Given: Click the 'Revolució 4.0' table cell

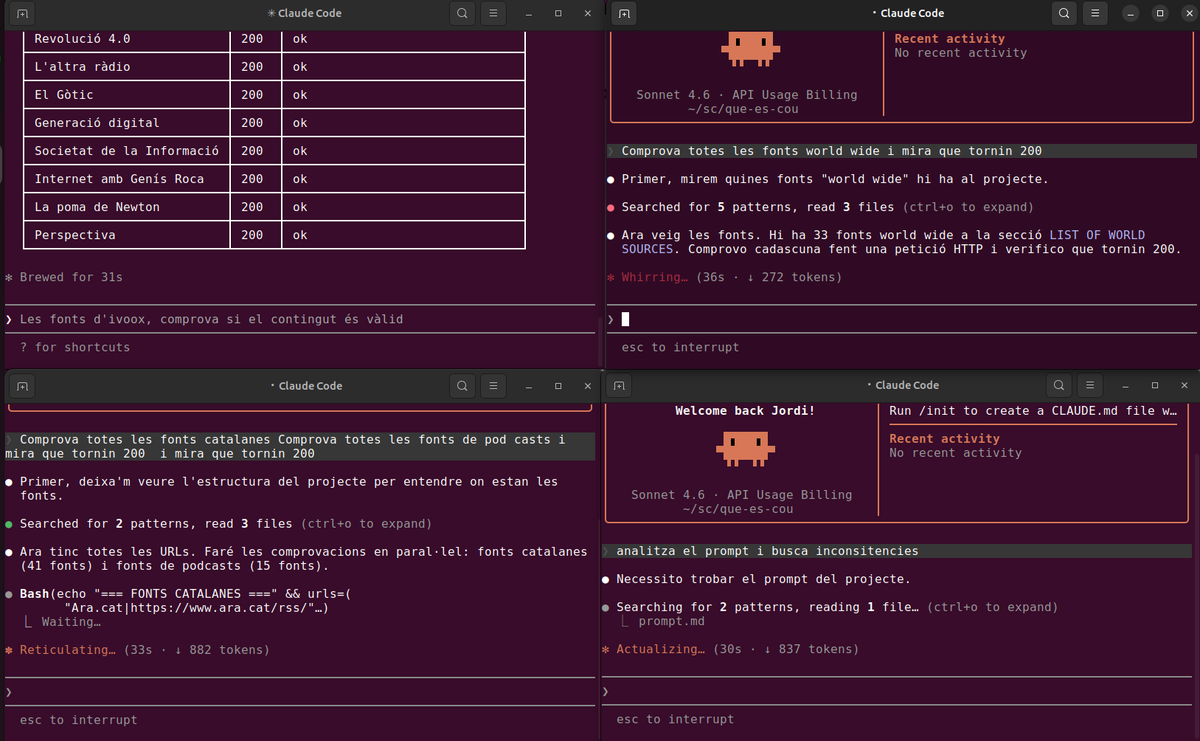Looking at the screenshot, I should pos(127,39).
